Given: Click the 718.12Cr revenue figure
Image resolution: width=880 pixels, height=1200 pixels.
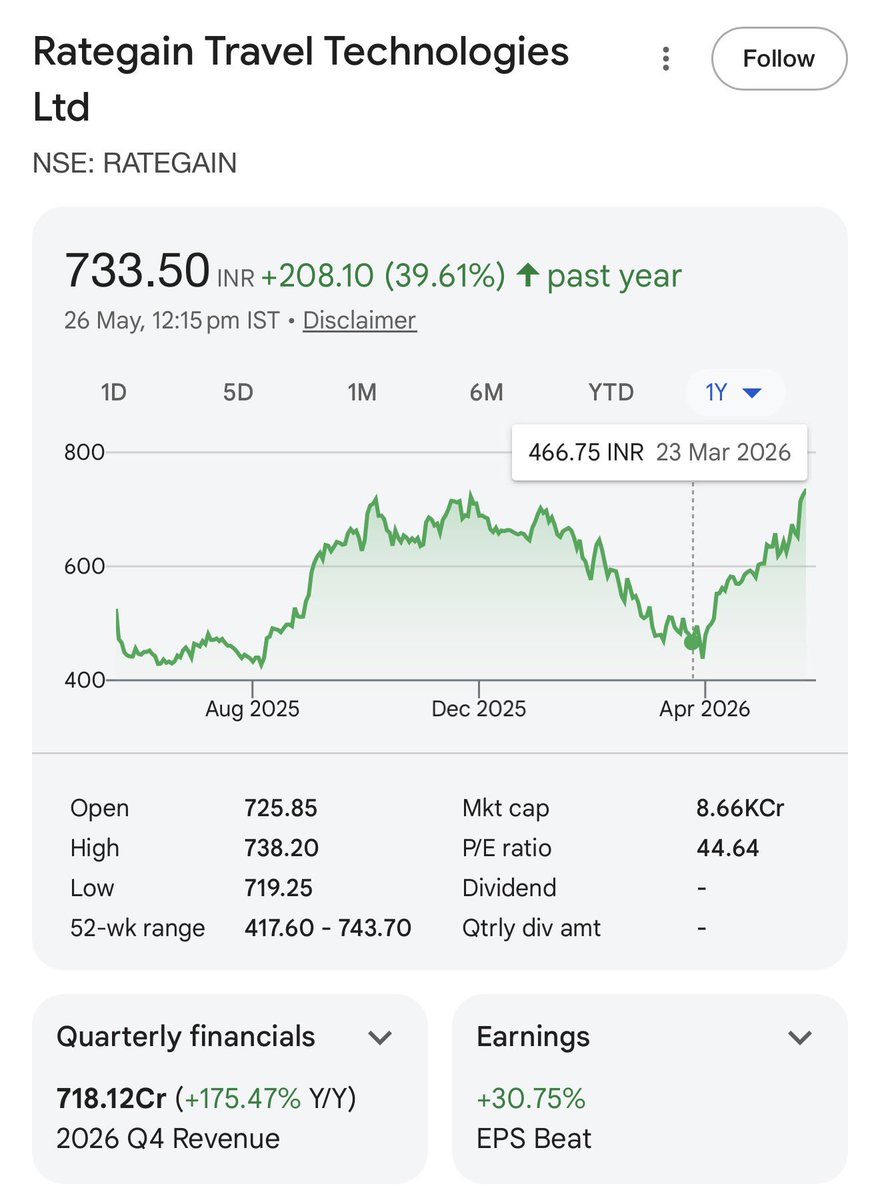Looking at the screenshot, I should coord(112,1098).
